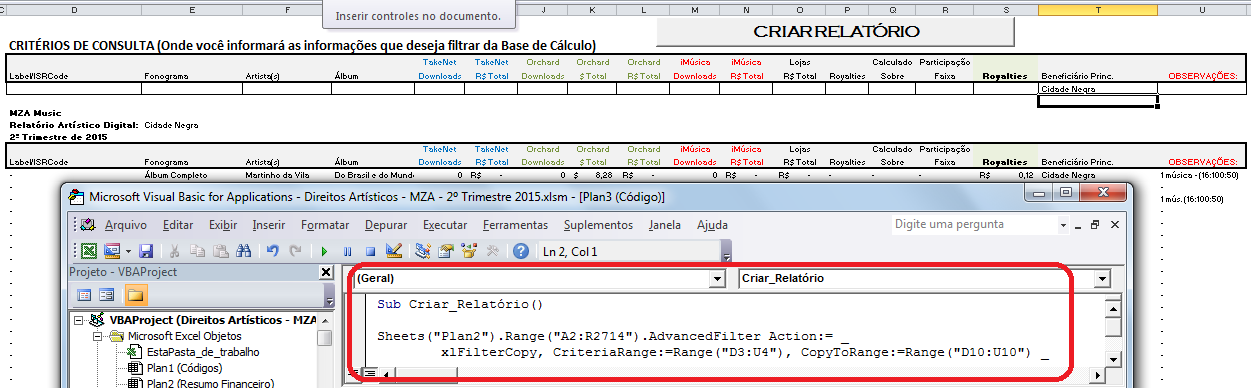Undo the last action with the Undo arrow
This screenshot has width=1251, height=388.
click(273, 251)
